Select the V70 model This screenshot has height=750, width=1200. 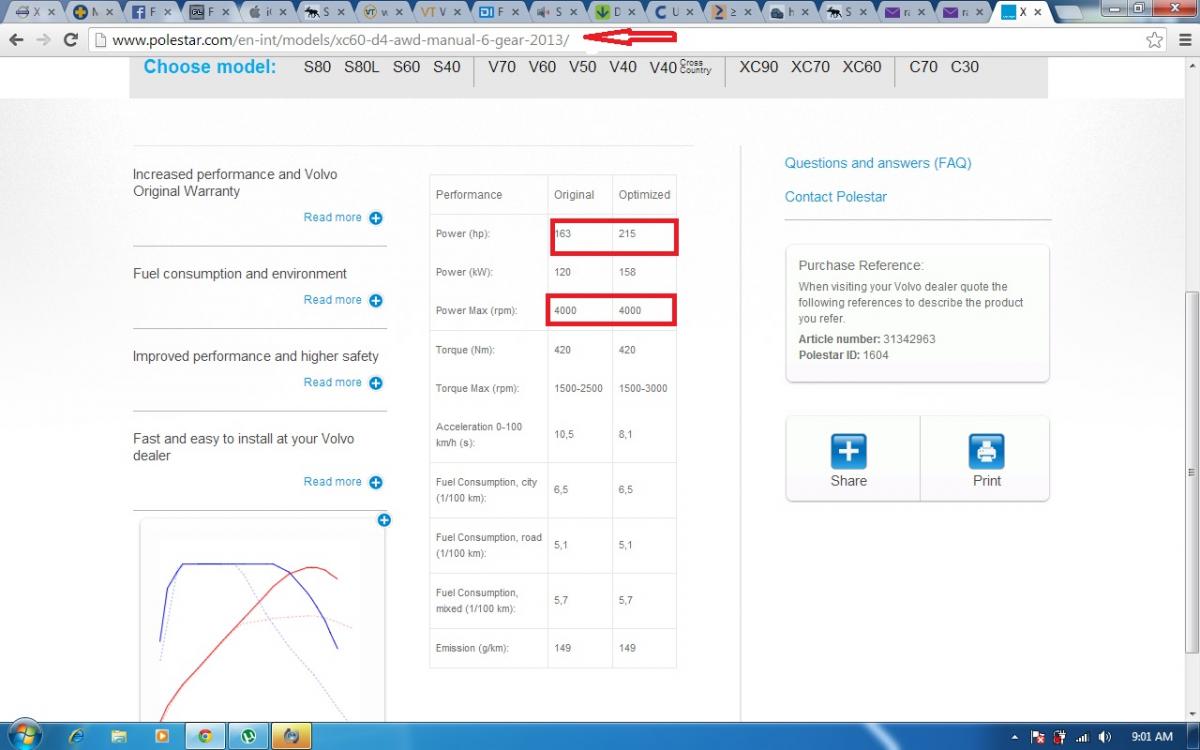[x=502, y=67]
